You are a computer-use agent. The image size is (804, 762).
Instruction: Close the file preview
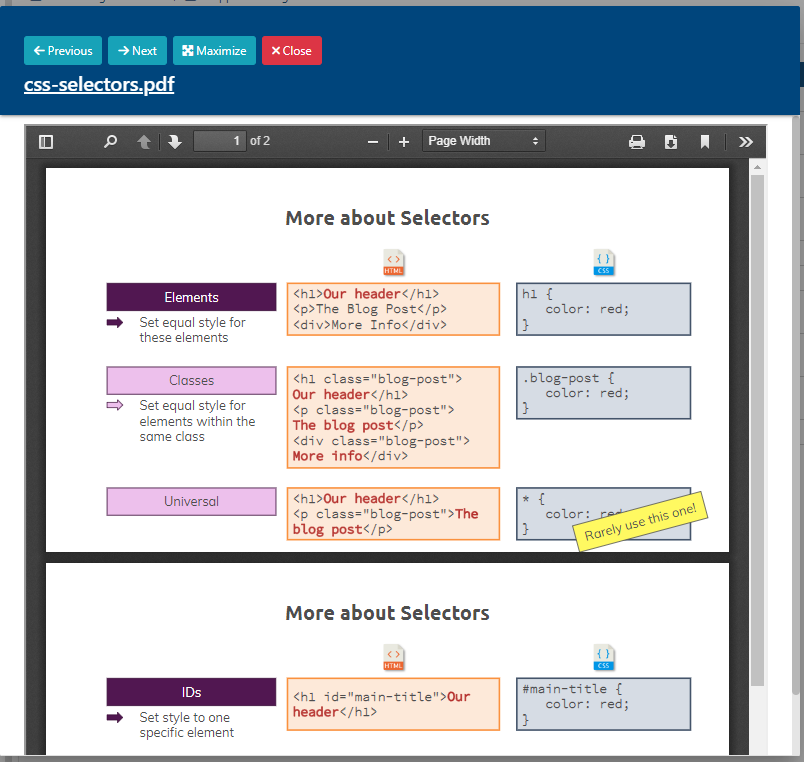click(x=292, y=51)
